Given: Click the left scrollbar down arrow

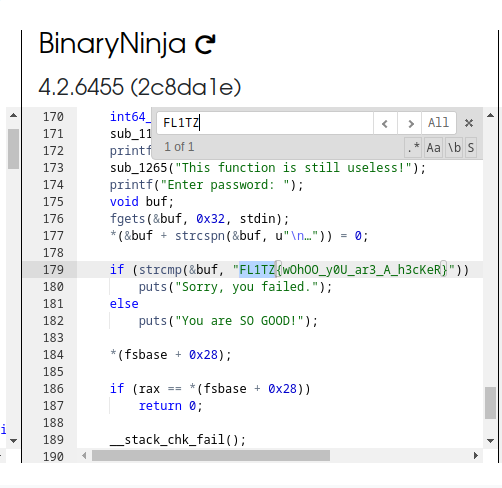Looking at the screenshot, I should pos(13,441).
